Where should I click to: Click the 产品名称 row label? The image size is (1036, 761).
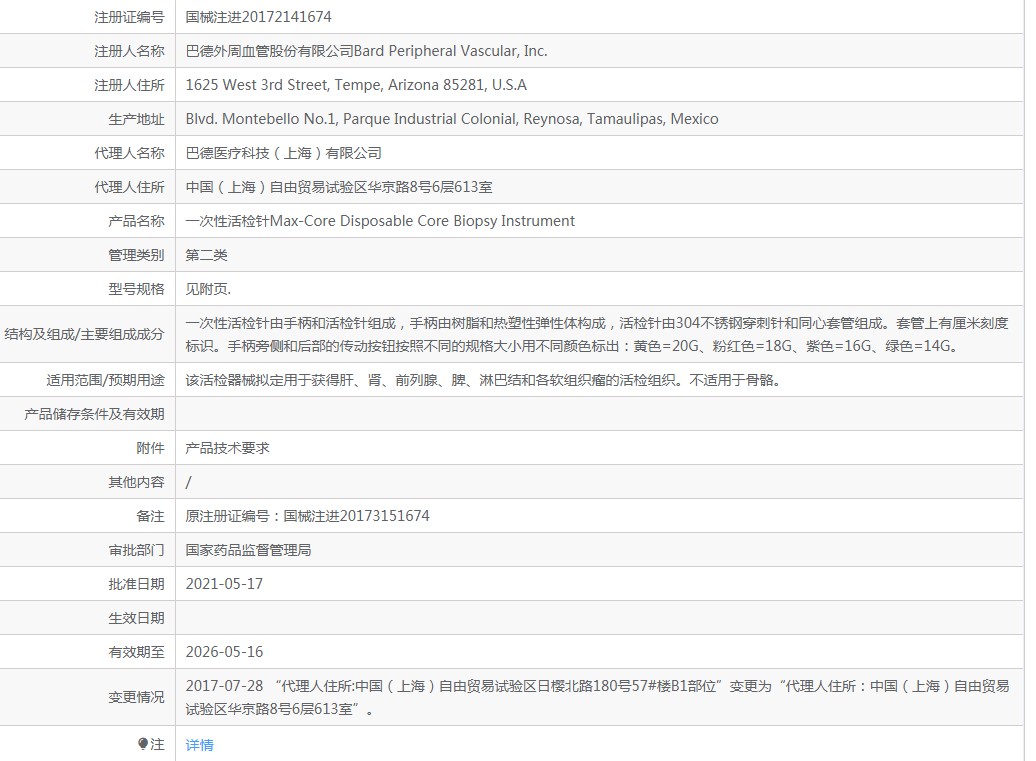click(x=136, y=221)
